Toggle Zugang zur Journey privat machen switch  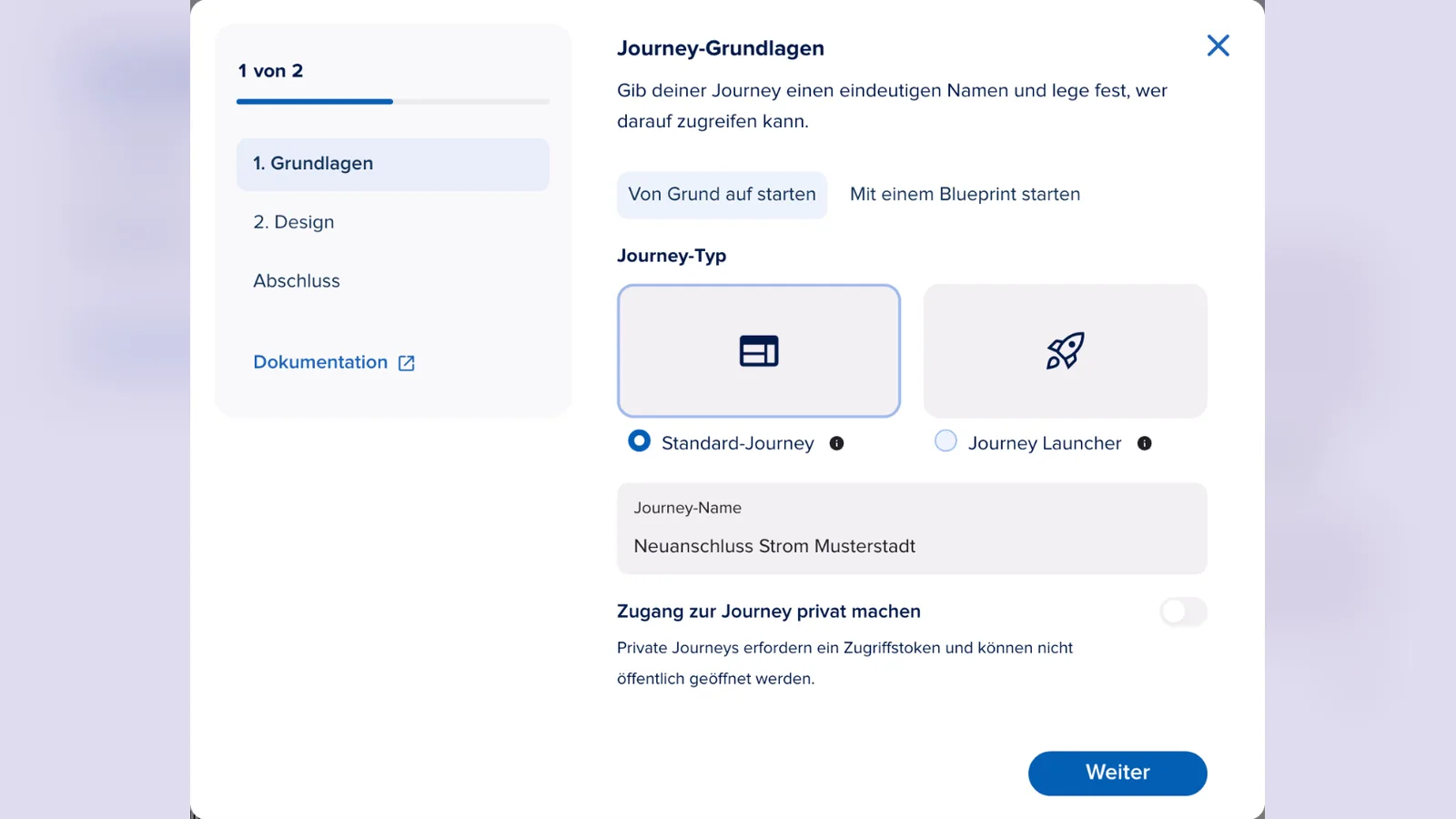(1183, 612)
